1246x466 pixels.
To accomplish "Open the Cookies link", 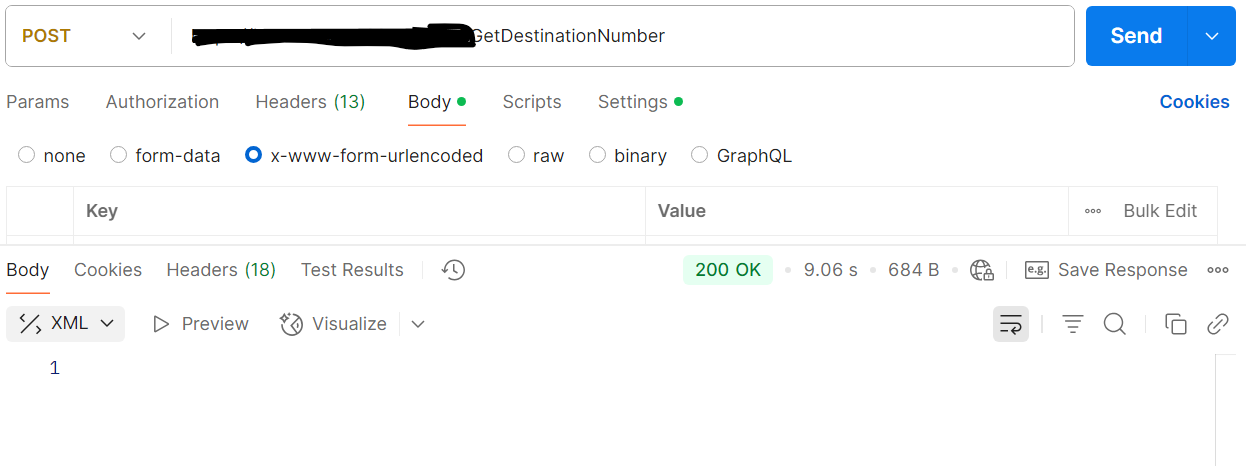I will (1194, 102).
